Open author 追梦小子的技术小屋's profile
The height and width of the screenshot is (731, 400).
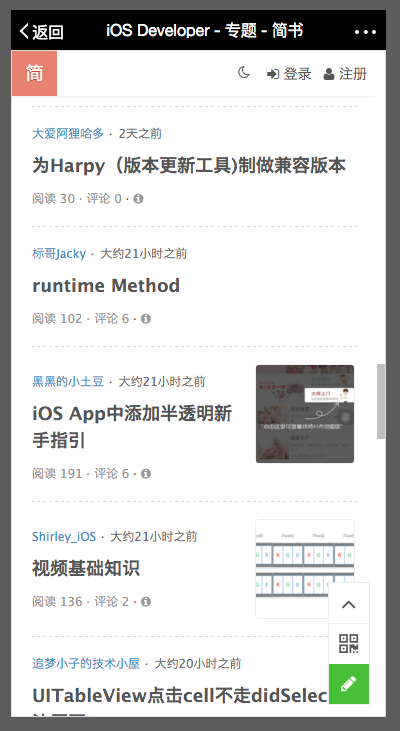(x=86, y=663)
